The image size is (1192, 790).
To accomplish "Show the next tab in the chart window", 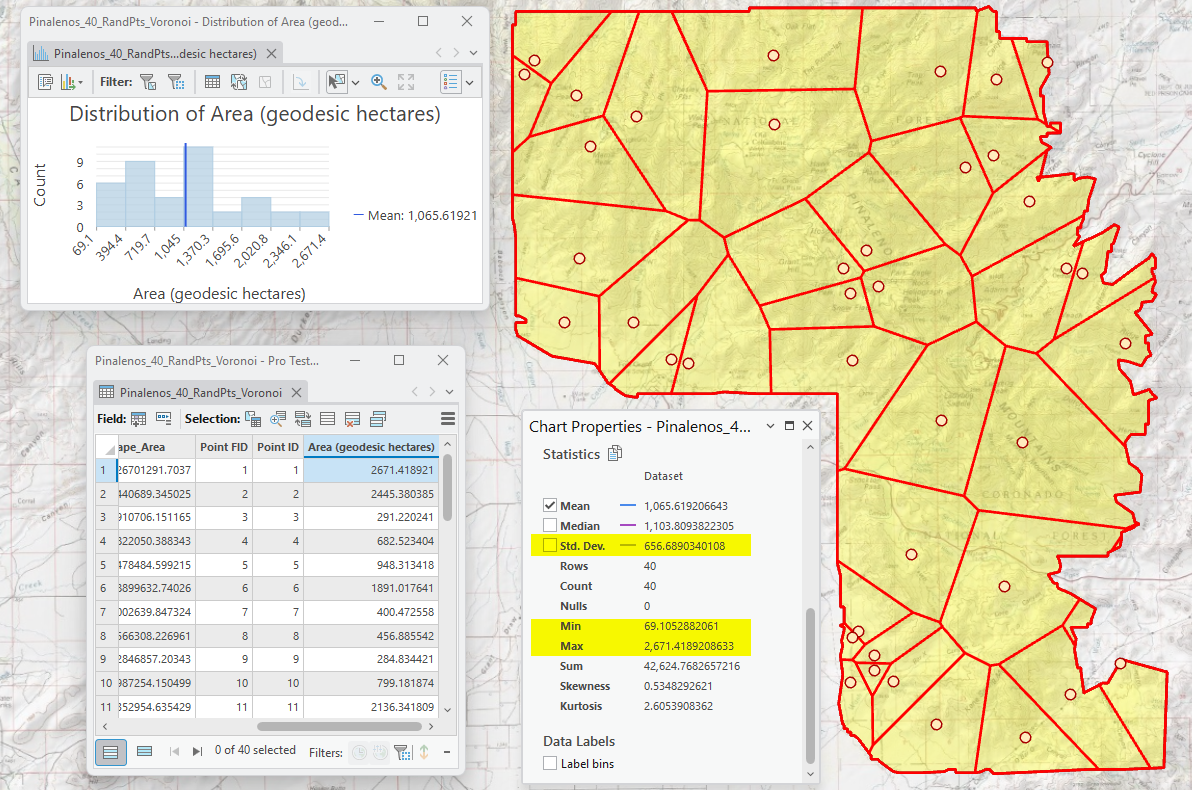I will point(456,53).
